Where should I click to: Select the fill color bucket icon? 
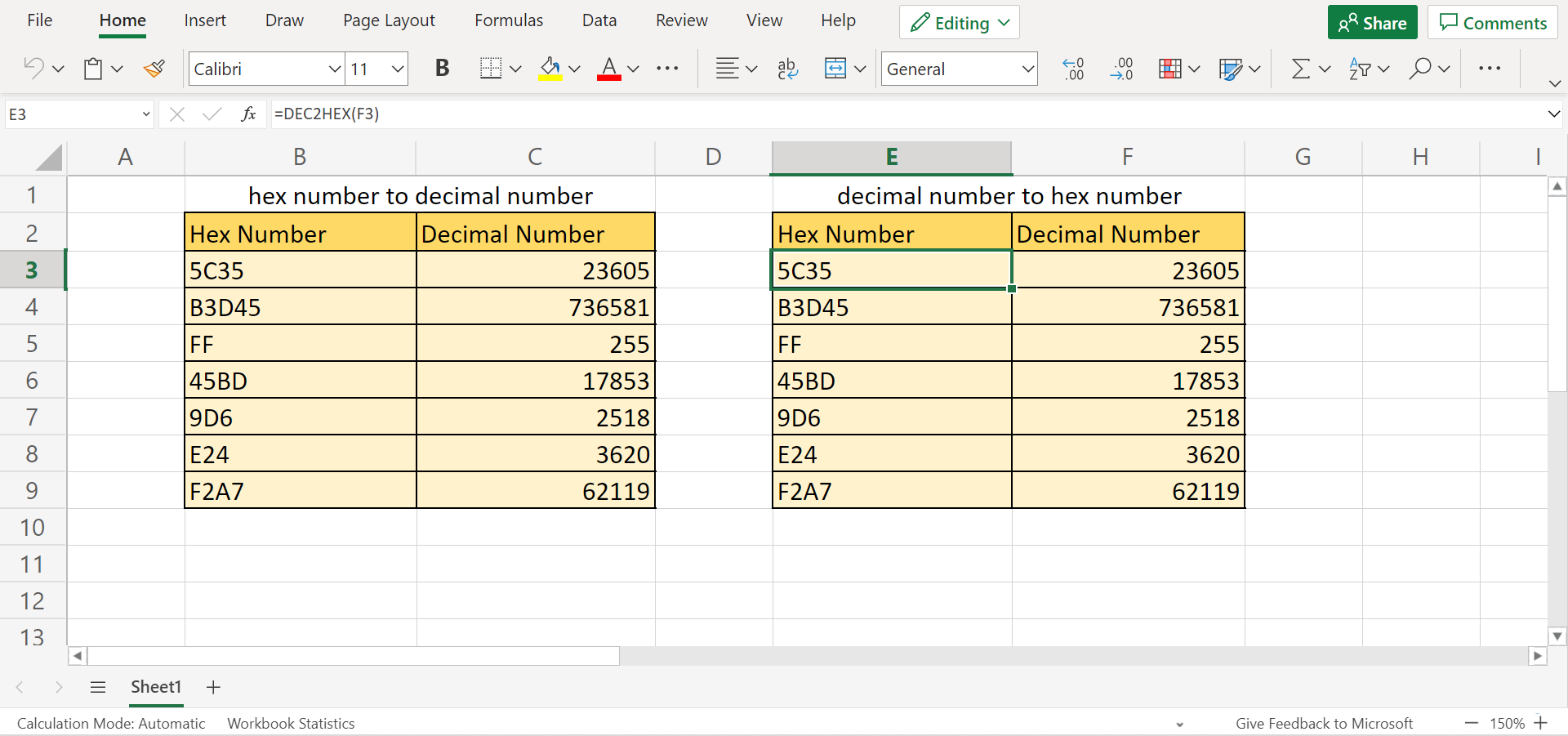[x=551, y=69]
